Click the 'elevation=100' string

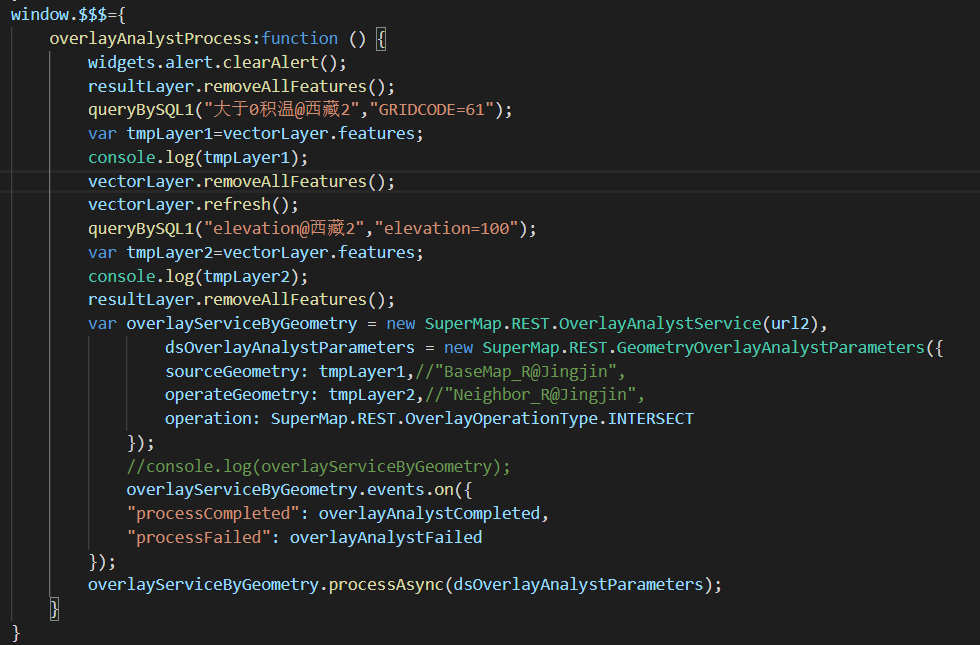point(446,229)
